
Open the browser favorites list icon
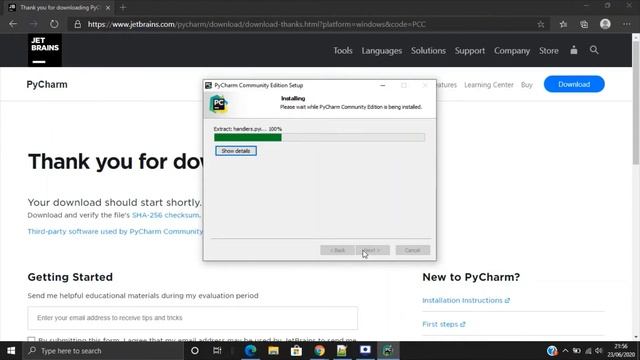point(563,24)
